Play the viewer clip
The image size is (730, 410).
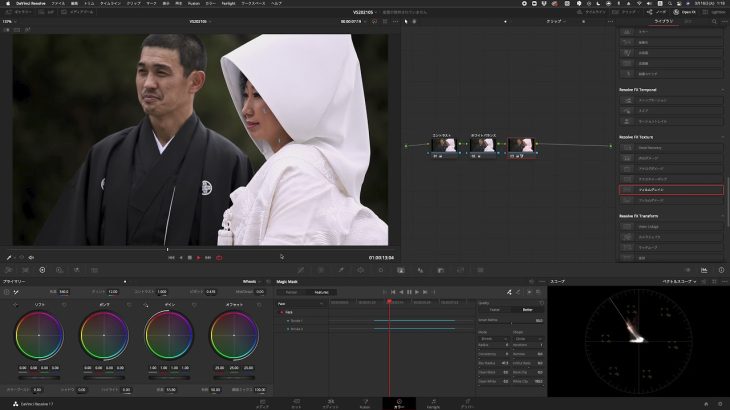(x=199, y=257)
